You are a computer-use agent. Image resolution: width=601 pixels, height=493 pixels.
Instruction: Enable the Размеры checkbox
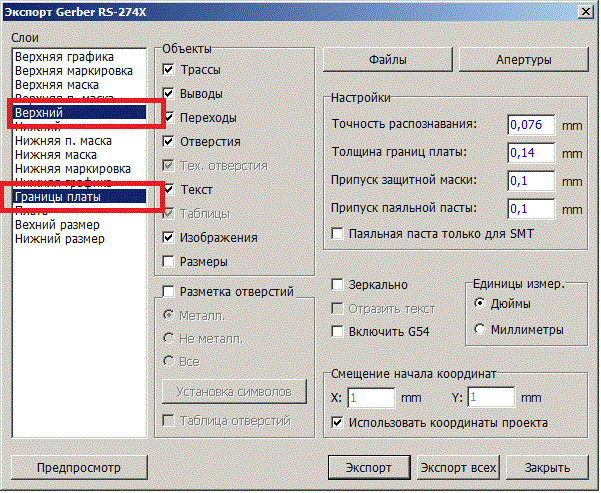(168, 261)
